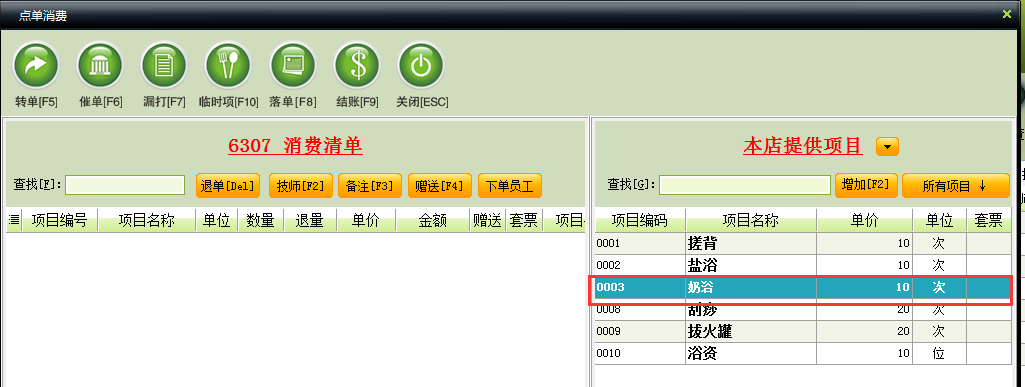Click 单价 header in provided items table
Screen dimensions: 1025x387
864,220
